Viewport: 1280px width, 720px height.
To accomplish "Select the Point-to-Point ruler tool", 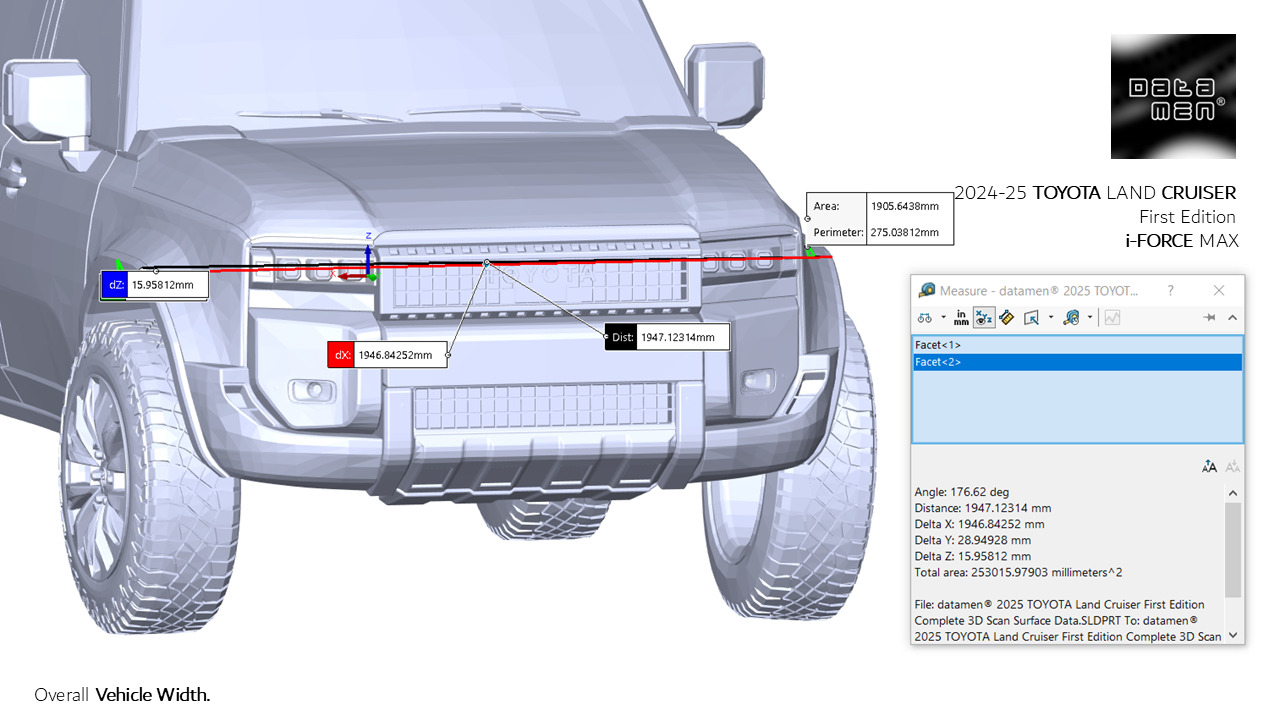I will (x=1006, y=317).
